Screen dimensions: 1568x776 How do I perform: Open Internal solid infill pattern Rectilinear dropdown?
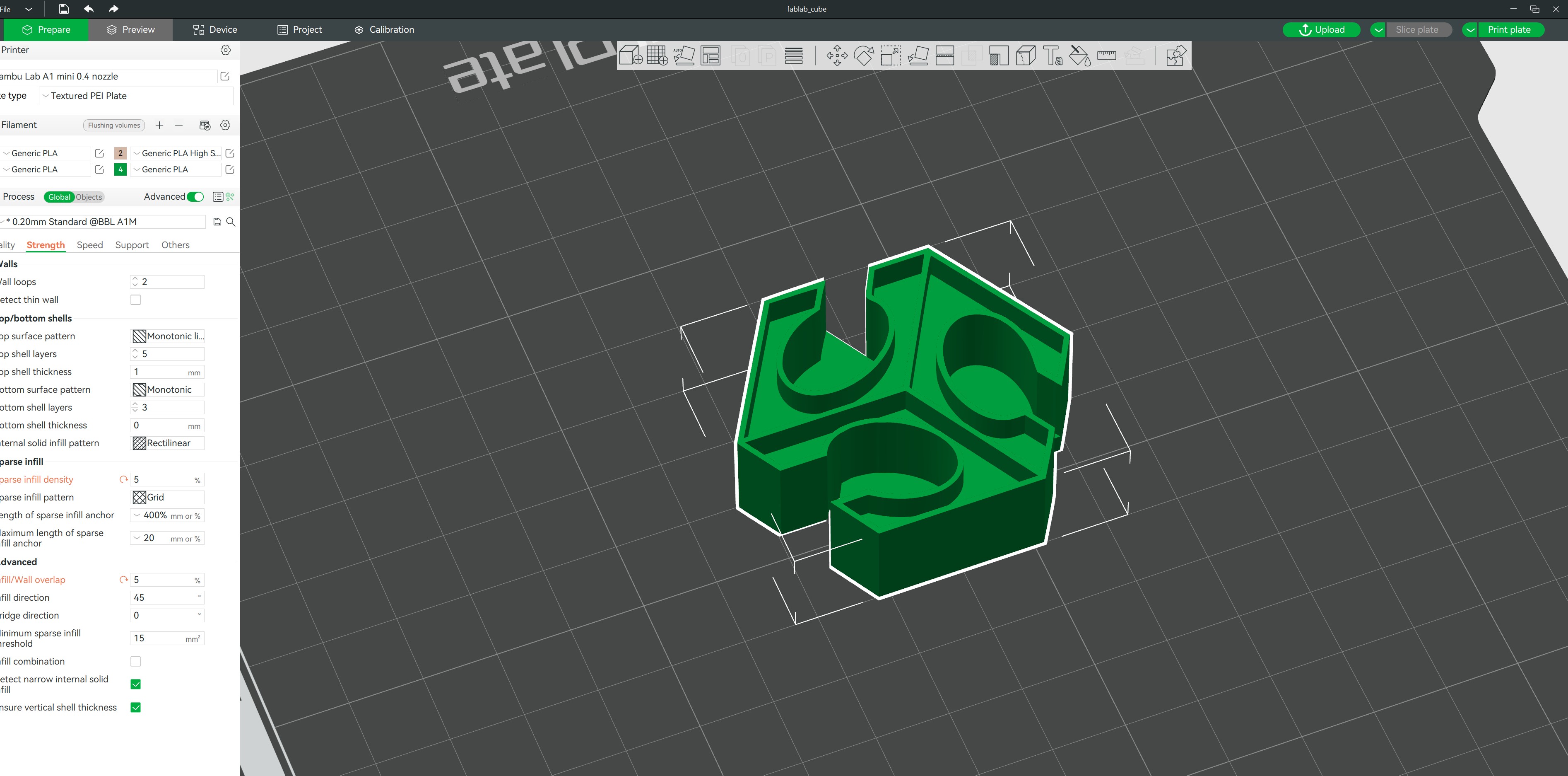(x=168, y=443)
